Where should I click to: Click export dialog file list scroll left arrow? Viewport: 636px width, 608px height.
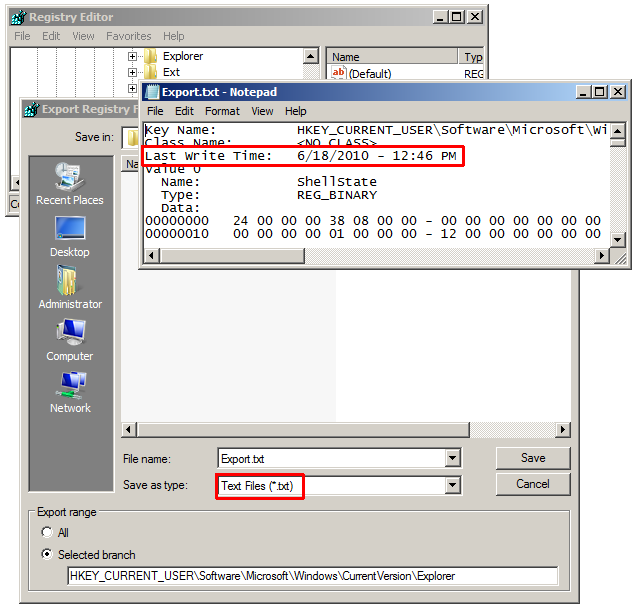[129, 430]
